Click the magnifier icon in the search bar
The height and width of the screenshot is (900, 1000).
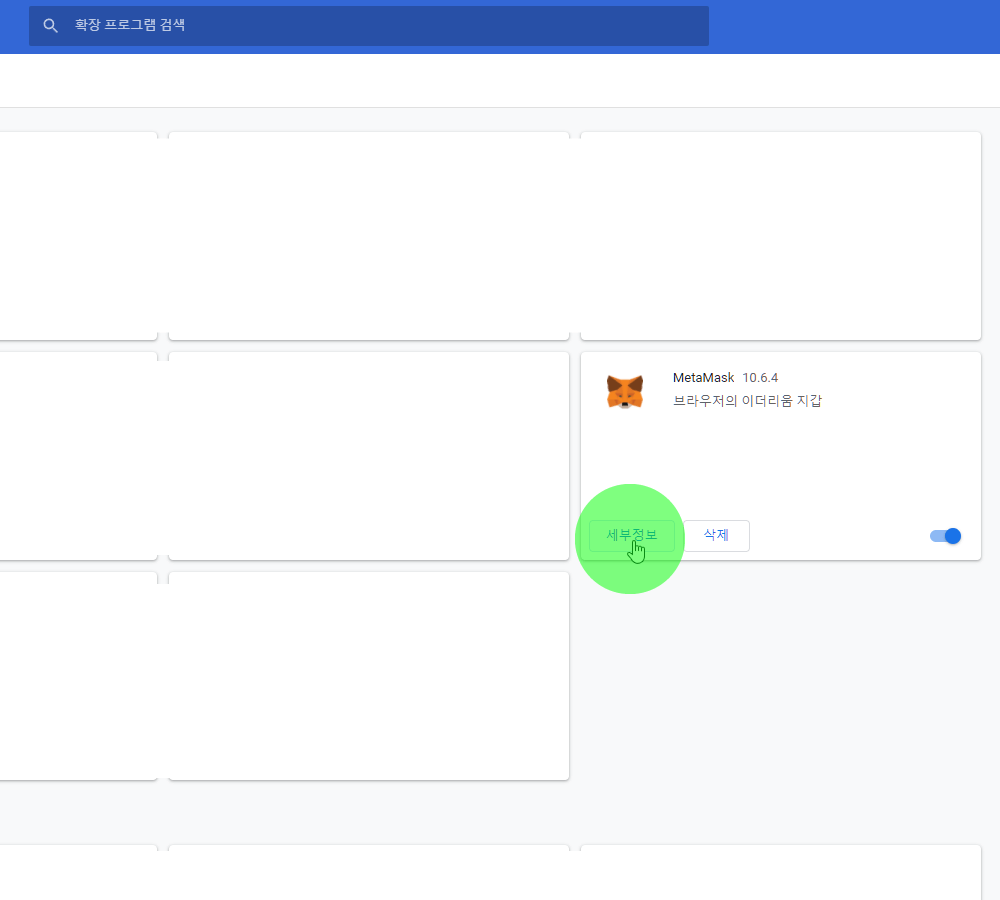pyautogui.click(x=50, y=25)
